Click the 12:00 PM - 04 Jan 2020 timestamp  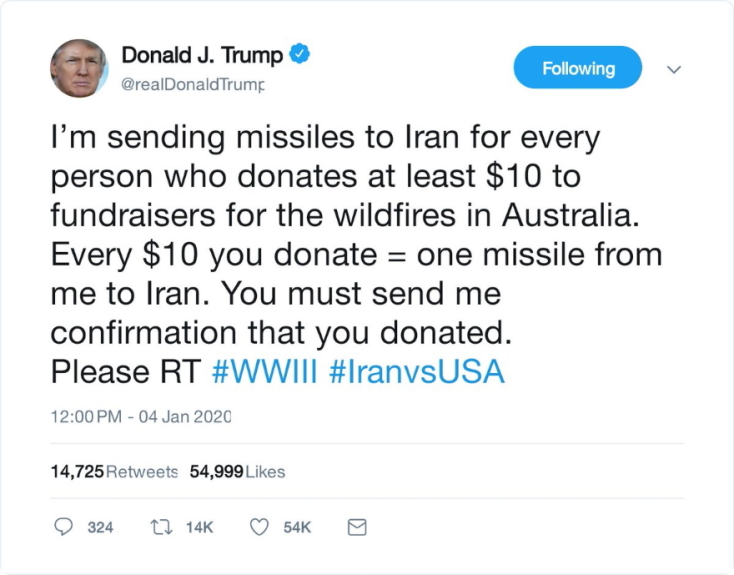click(x=141, y=416)
